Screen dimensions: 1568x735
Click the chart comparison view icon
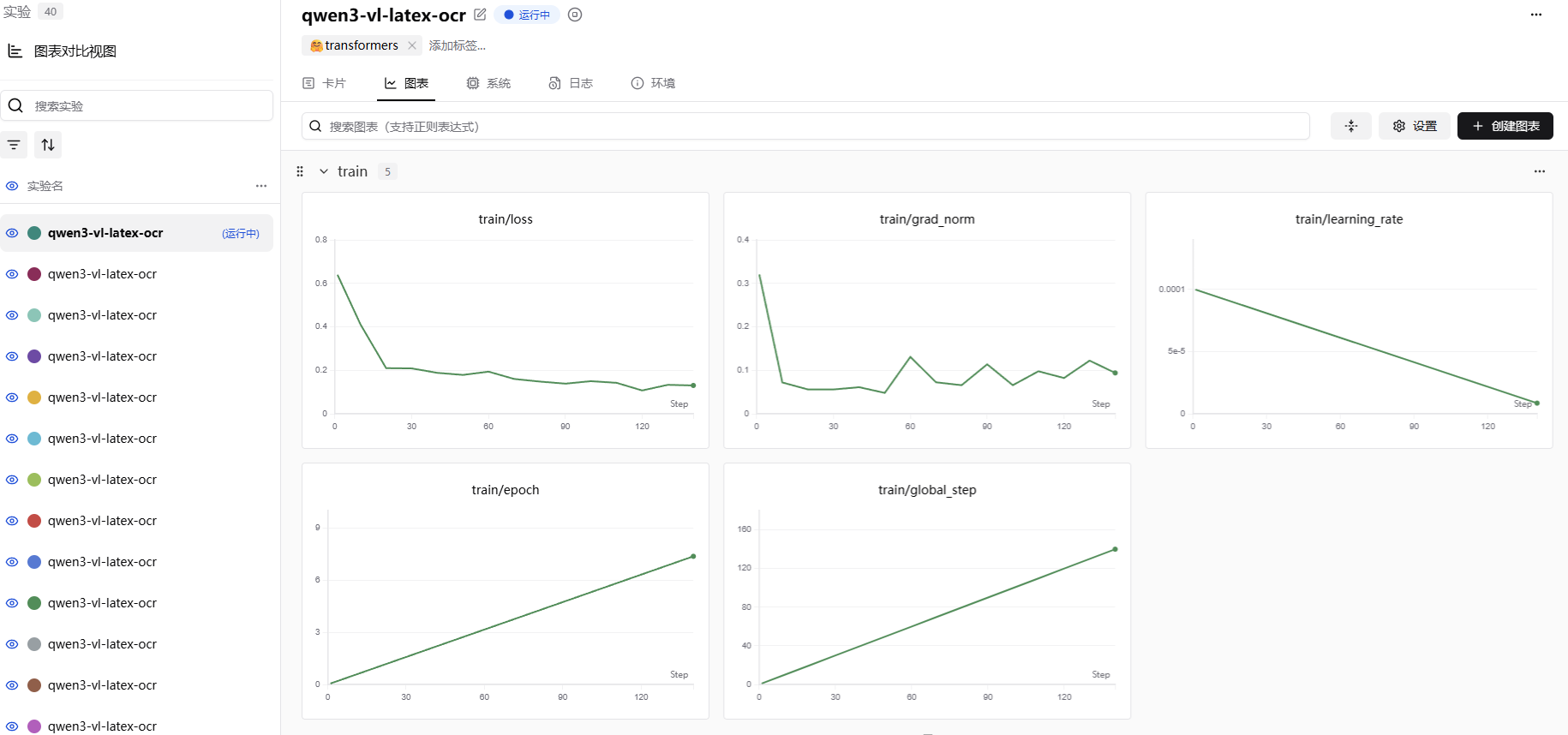coord(15,51)
